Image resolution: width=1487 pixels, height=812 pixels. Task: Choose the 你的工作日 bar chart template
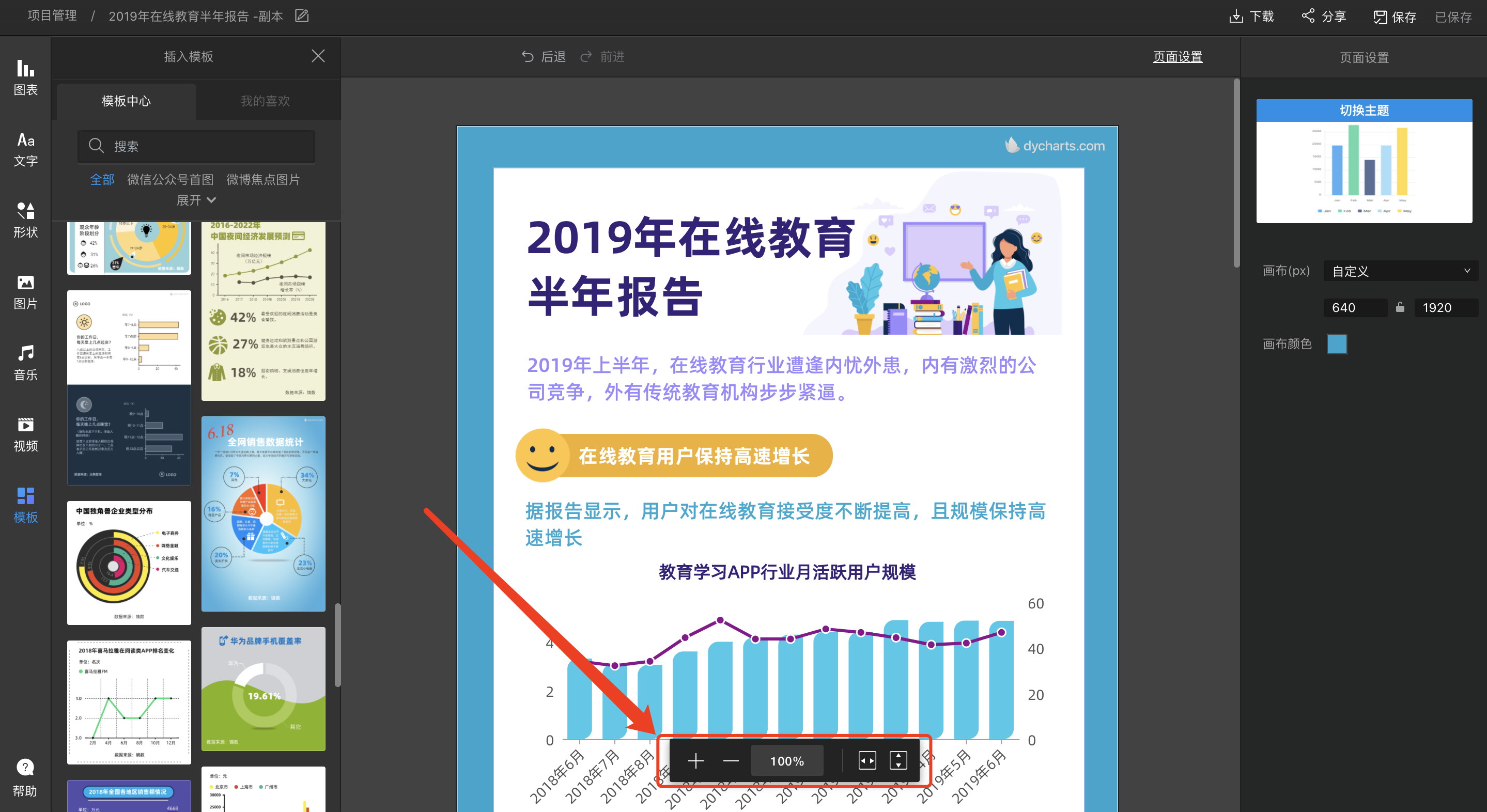pyautogui.click(x=129, y=387)
